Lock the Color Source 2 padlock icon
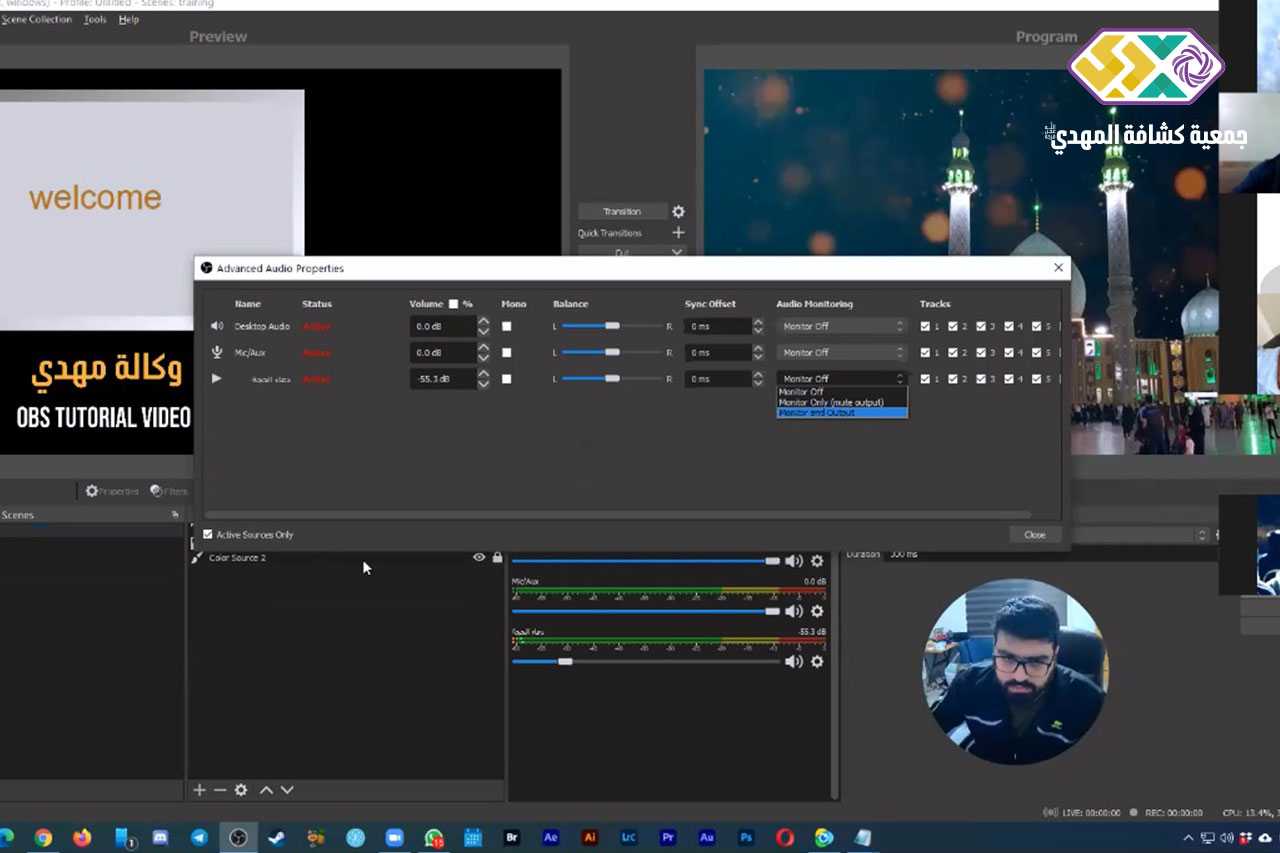 (x=497, y=558)
